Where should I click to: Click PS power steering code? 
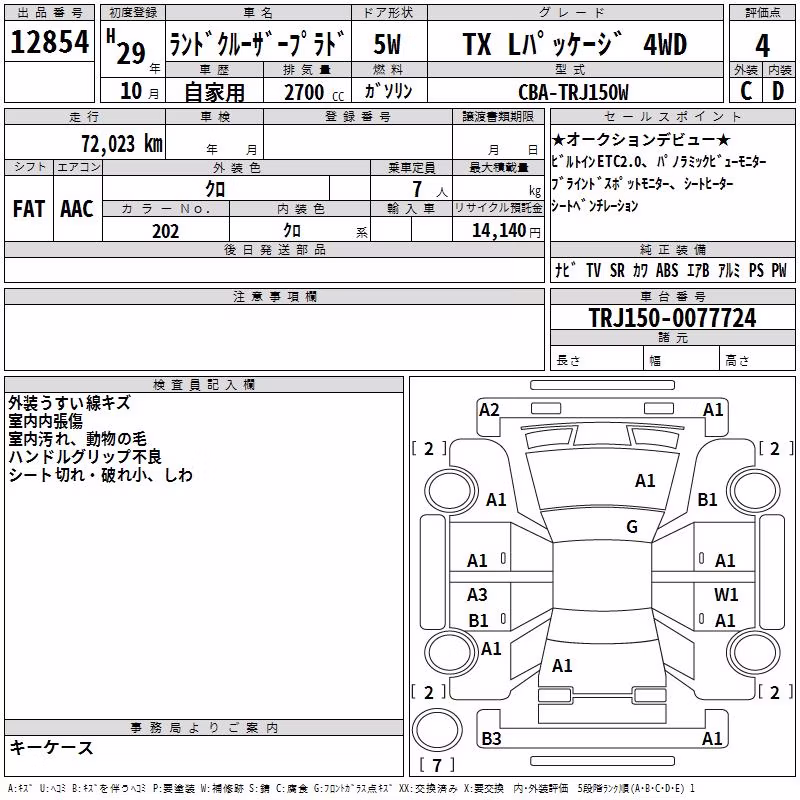coord(756,270)
